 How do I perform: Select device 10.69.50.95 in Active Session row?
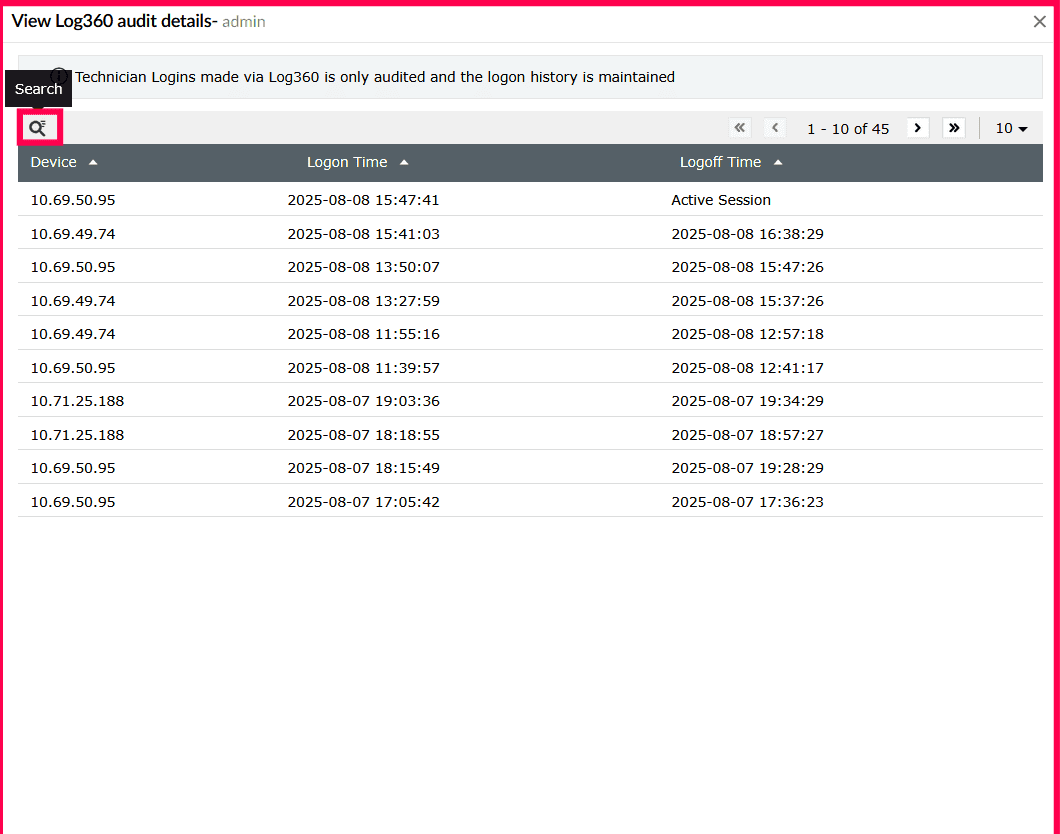[72, 200]
